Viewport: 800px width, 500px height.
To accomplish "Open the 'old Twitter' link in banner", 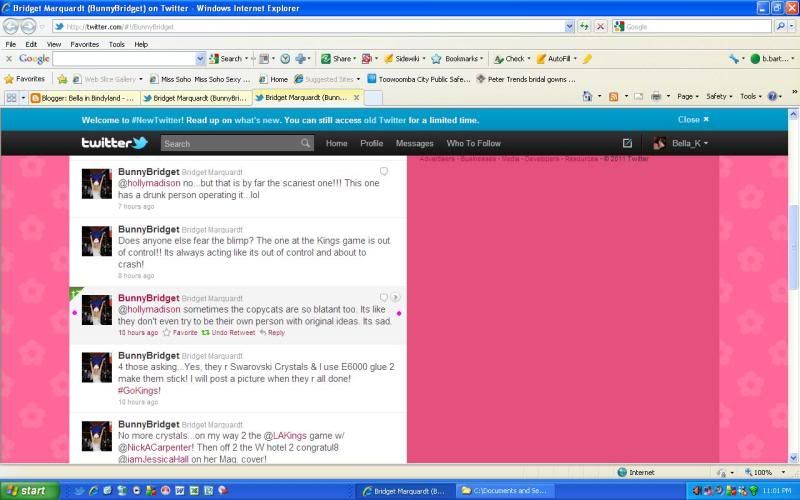I will [385, 120].
